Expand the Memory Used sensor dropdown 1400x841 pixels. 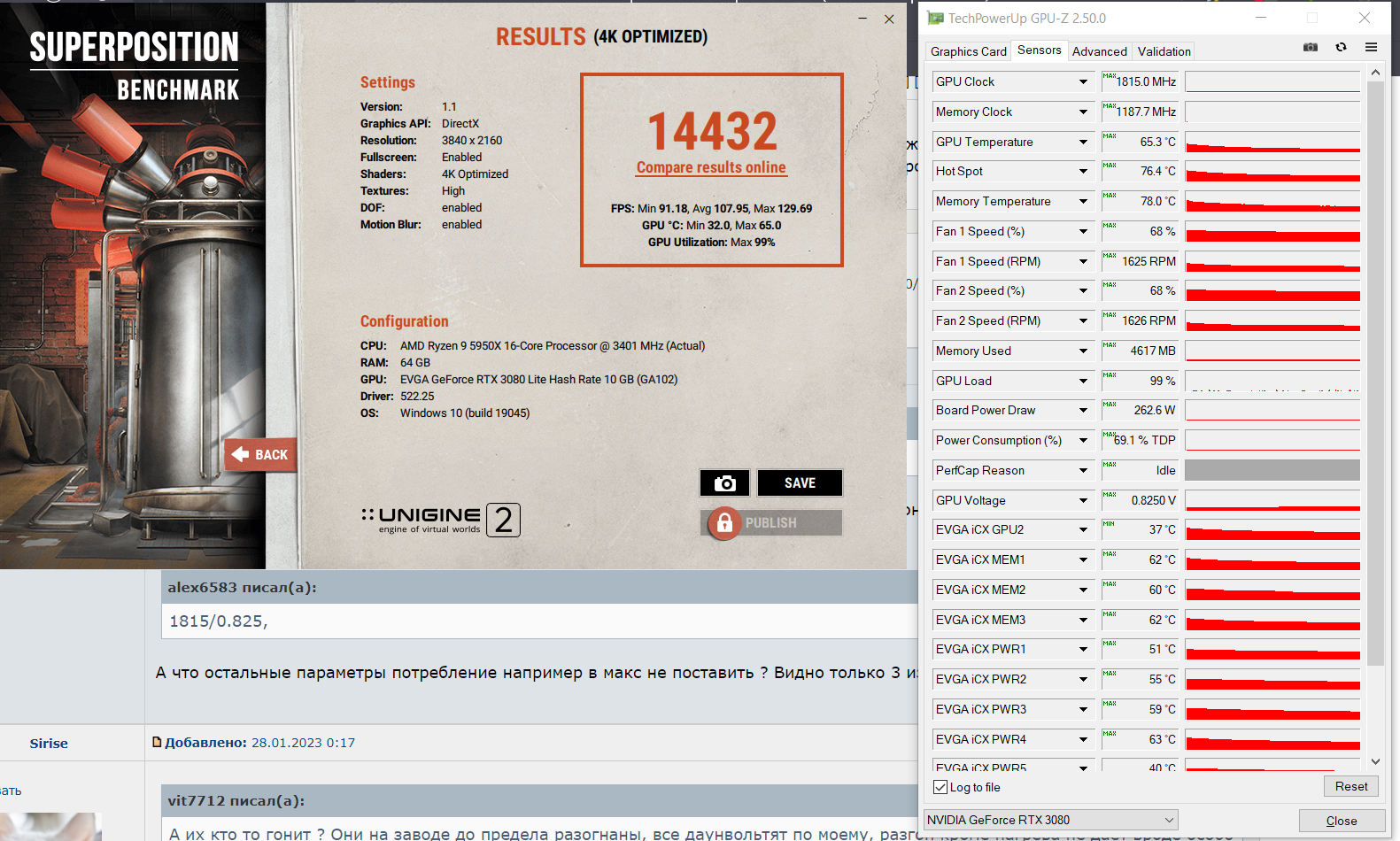1083,351
